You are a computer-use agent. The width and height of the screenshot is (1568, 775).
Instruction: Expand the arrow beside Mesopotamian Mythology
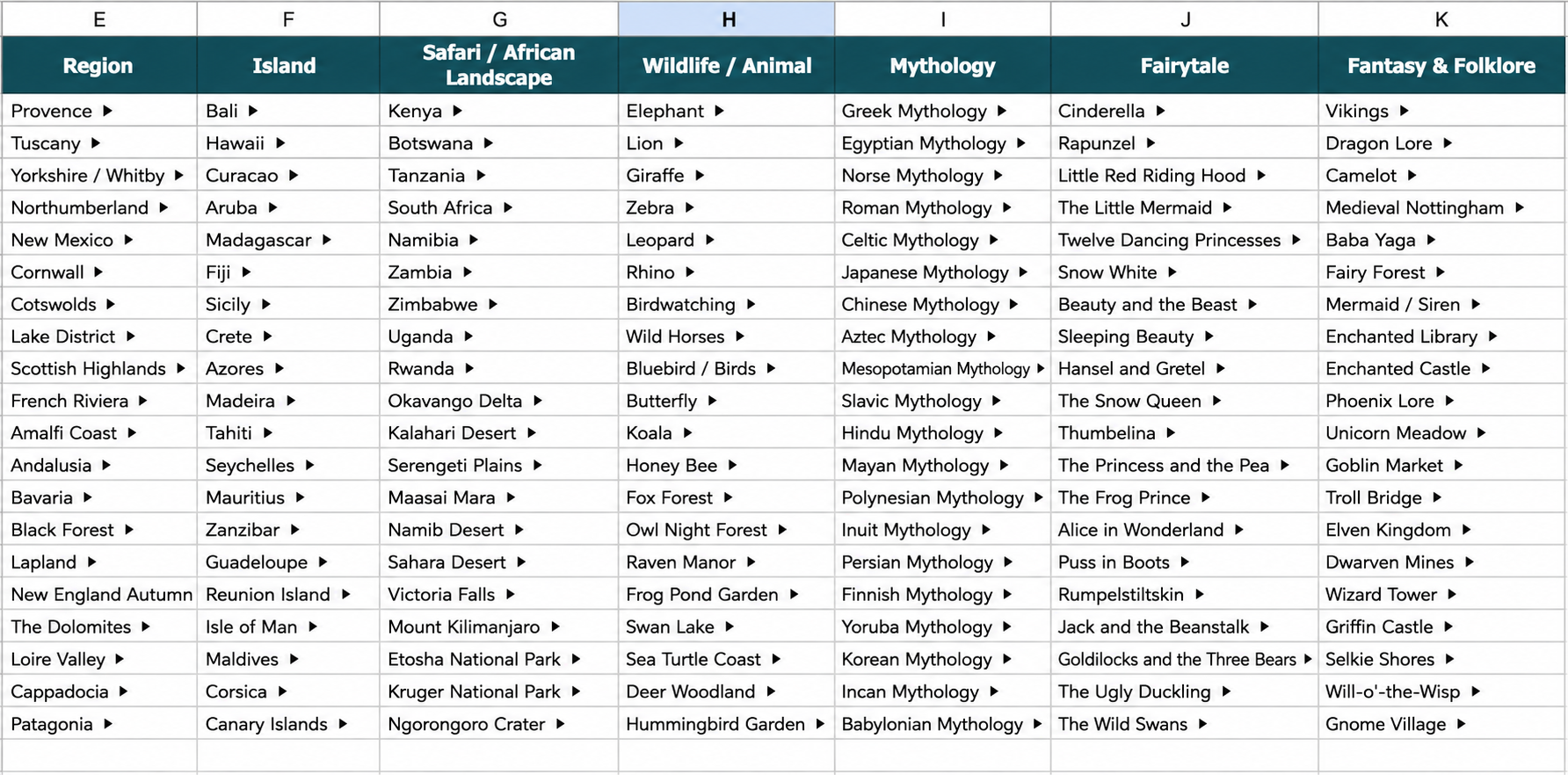point(1041,368)
